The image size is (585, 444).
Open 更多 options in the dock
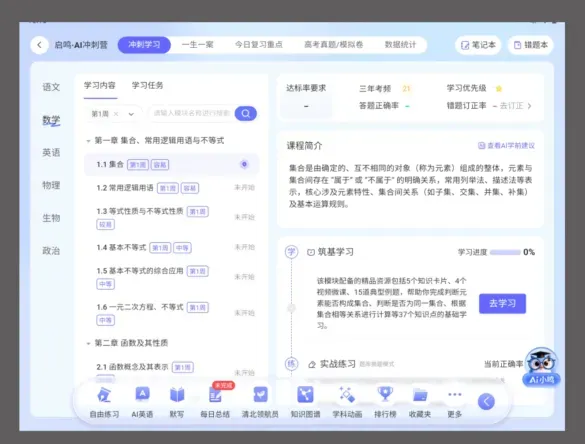tap(454, 403)
